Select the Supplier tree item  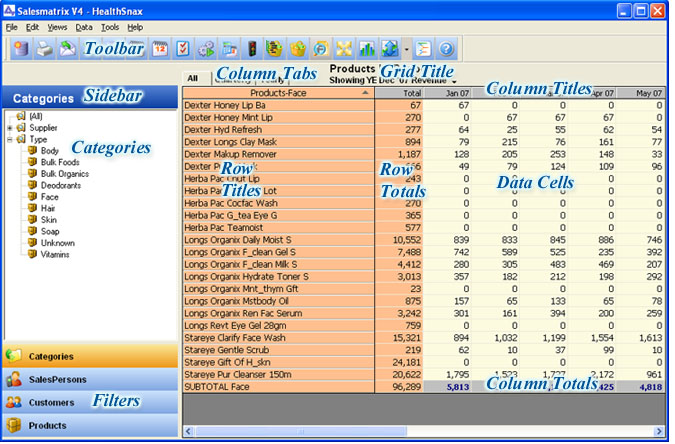(x=43, y=128)
